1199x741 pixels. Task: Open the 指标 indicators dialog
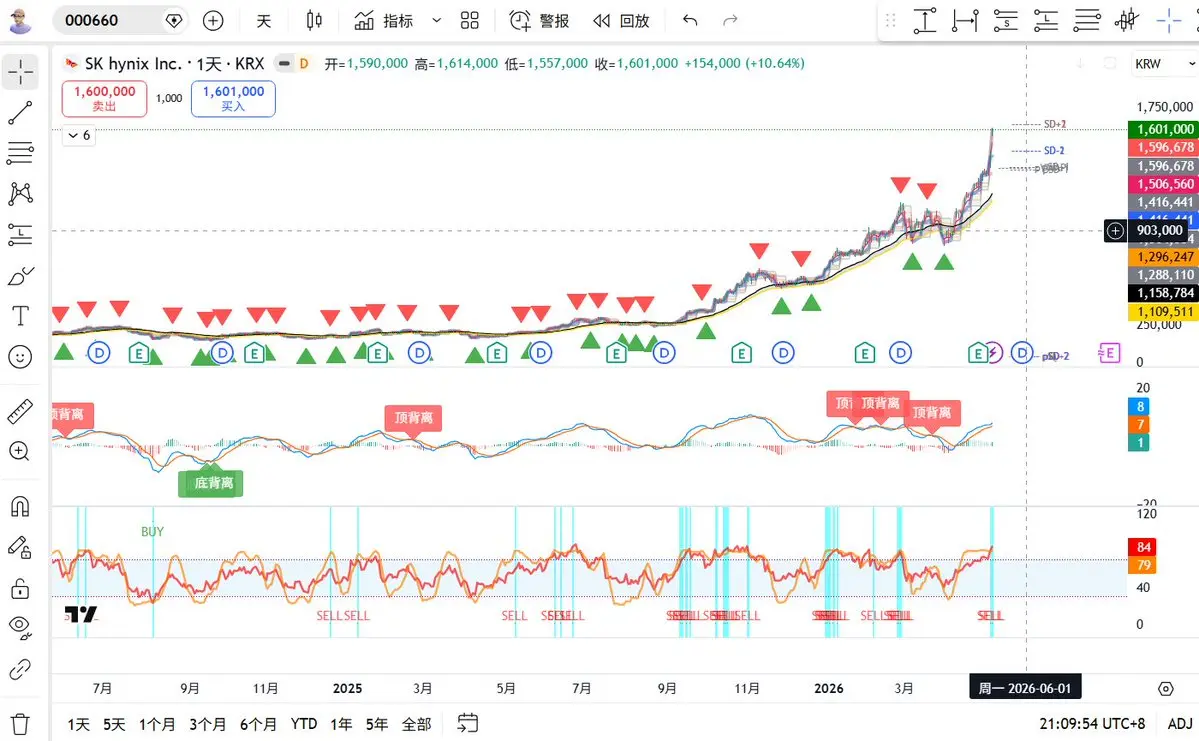tap(383, 21)
